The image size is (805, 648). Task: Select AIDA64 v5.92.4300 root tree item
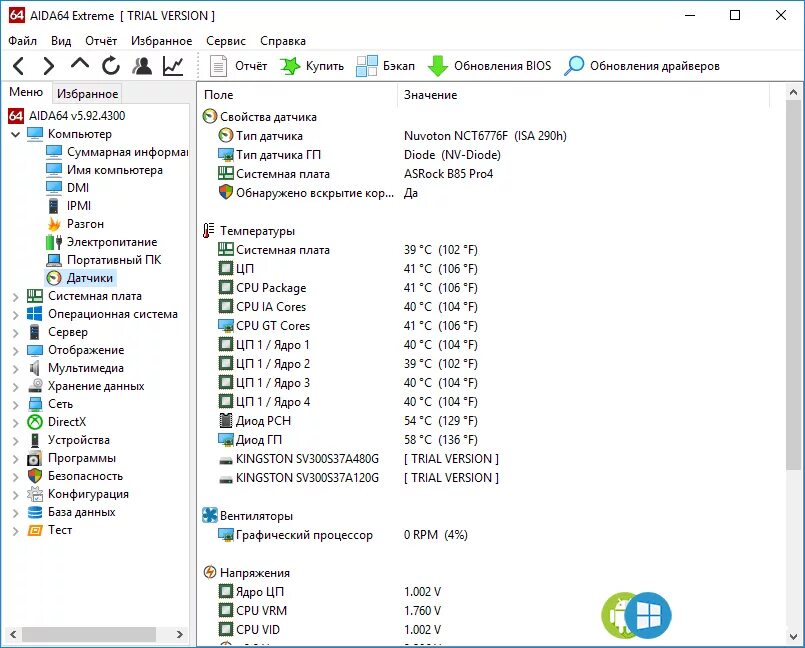tap(67, 116)
